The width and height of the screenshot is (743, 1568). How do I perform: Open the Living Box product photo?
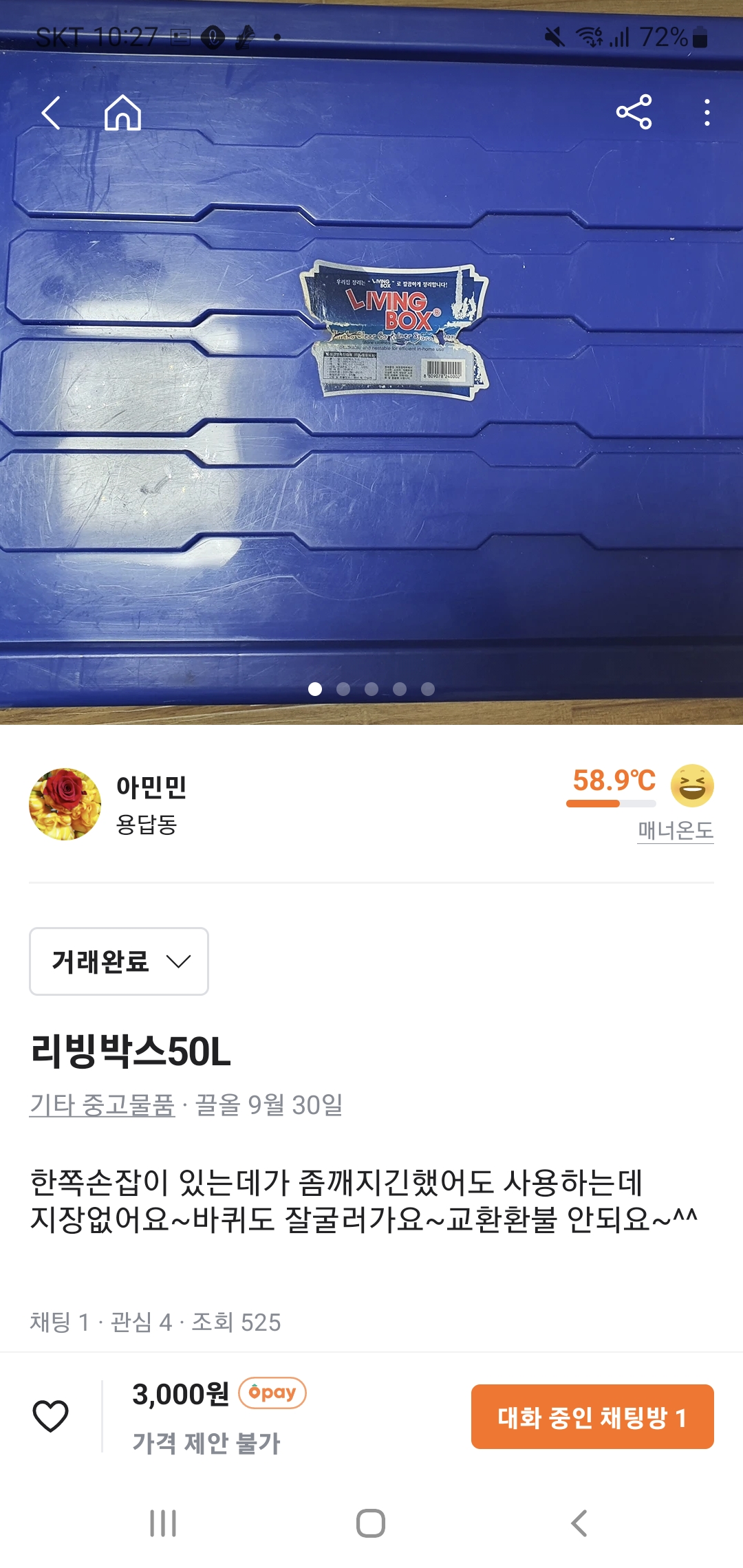371,362
